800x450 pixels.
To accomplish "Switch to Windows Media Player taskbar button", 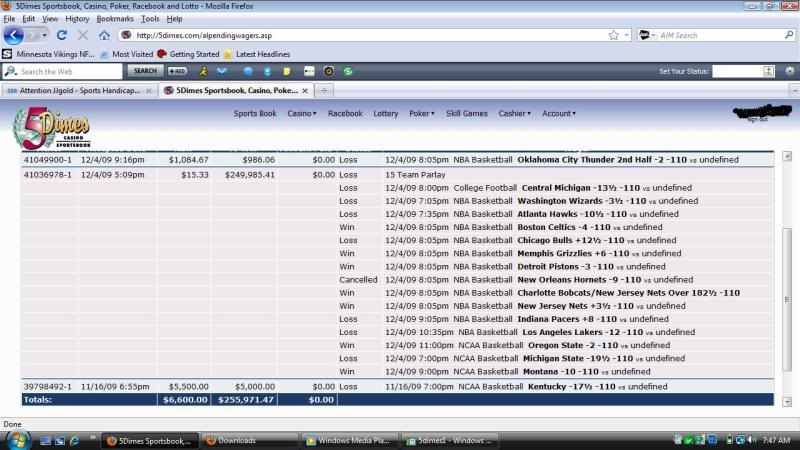I will [349, 440].
